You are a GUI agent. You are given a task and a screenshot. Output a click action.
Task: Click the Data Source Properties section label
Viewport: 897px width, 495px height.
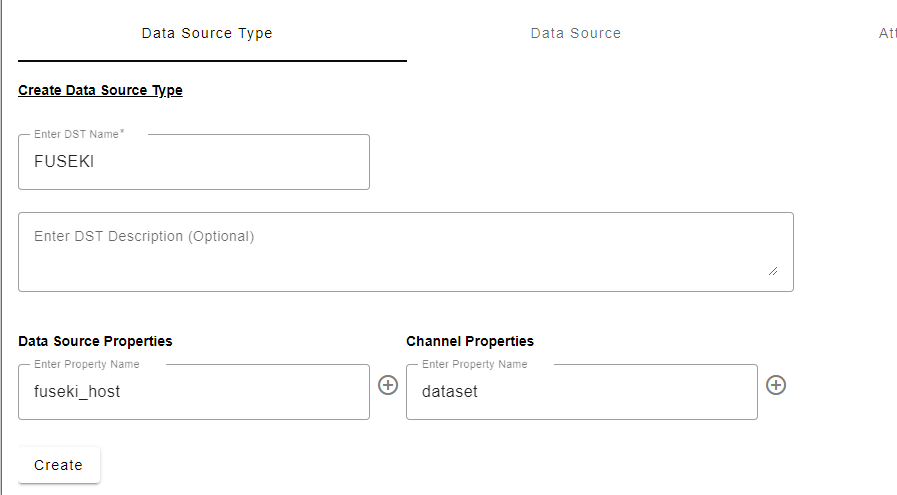pyautogui.click(x=95, y=341)
